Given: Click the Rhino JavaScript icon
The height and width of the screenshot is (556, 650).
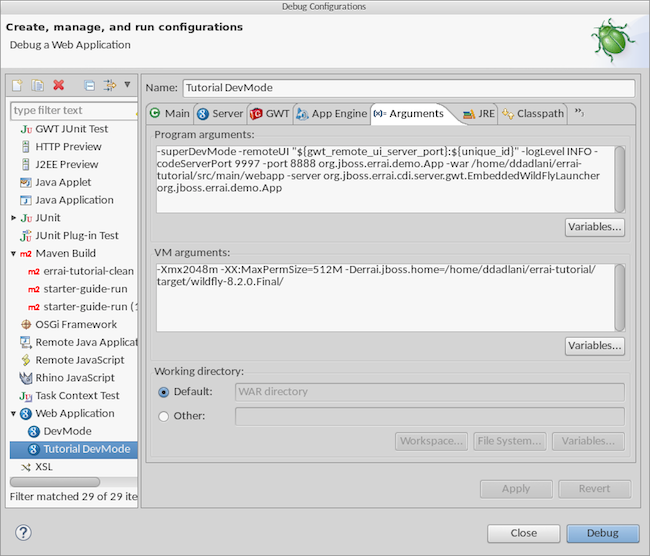Looking at the screenshot, I should coord(26,378).
